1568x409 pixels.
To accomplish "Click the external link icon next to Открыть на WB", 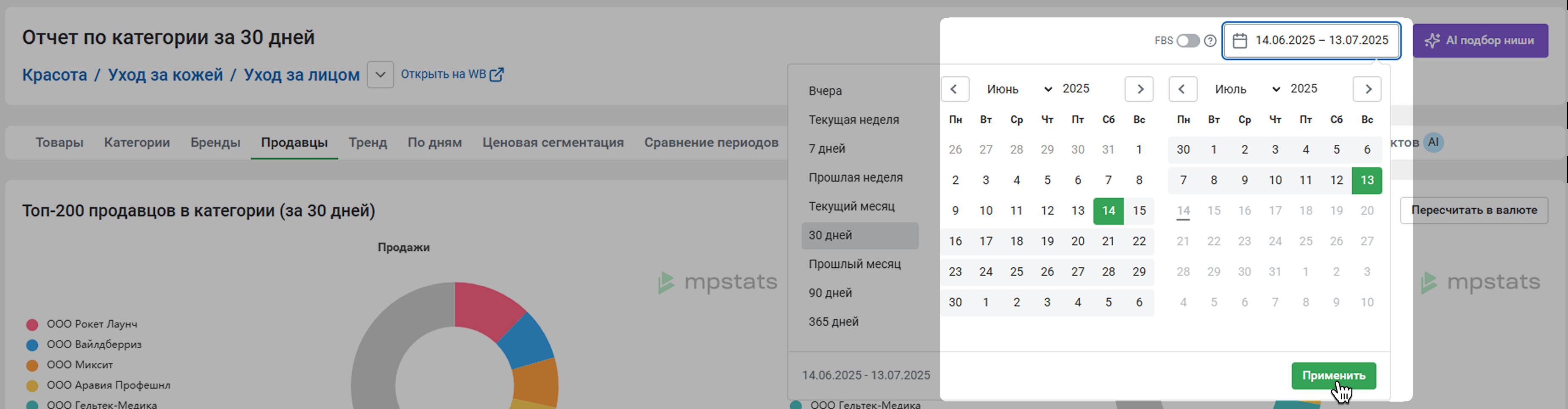I will pyautogui.click(x=497, y=74).
